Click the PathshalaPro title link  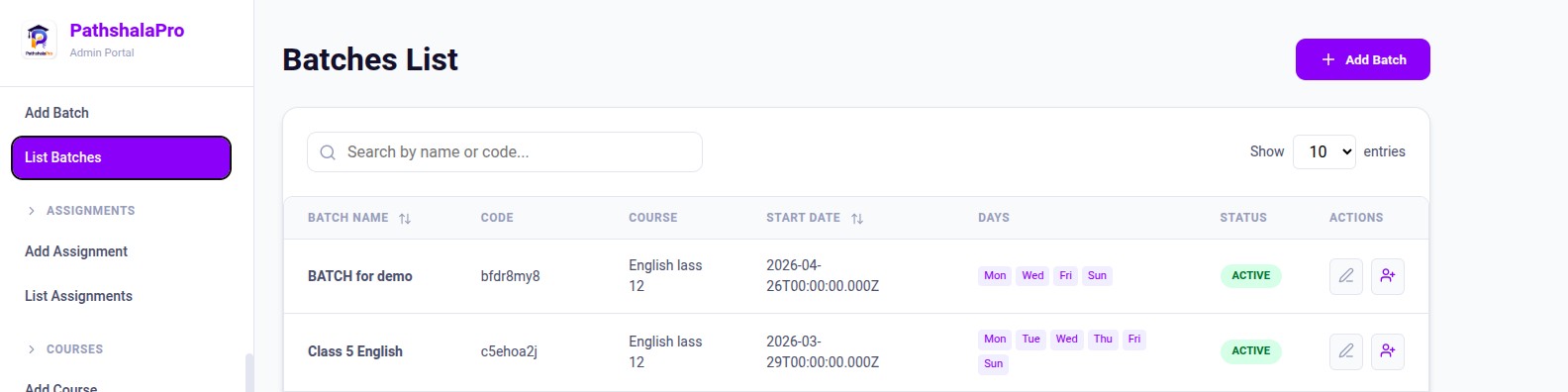[127, 31]
